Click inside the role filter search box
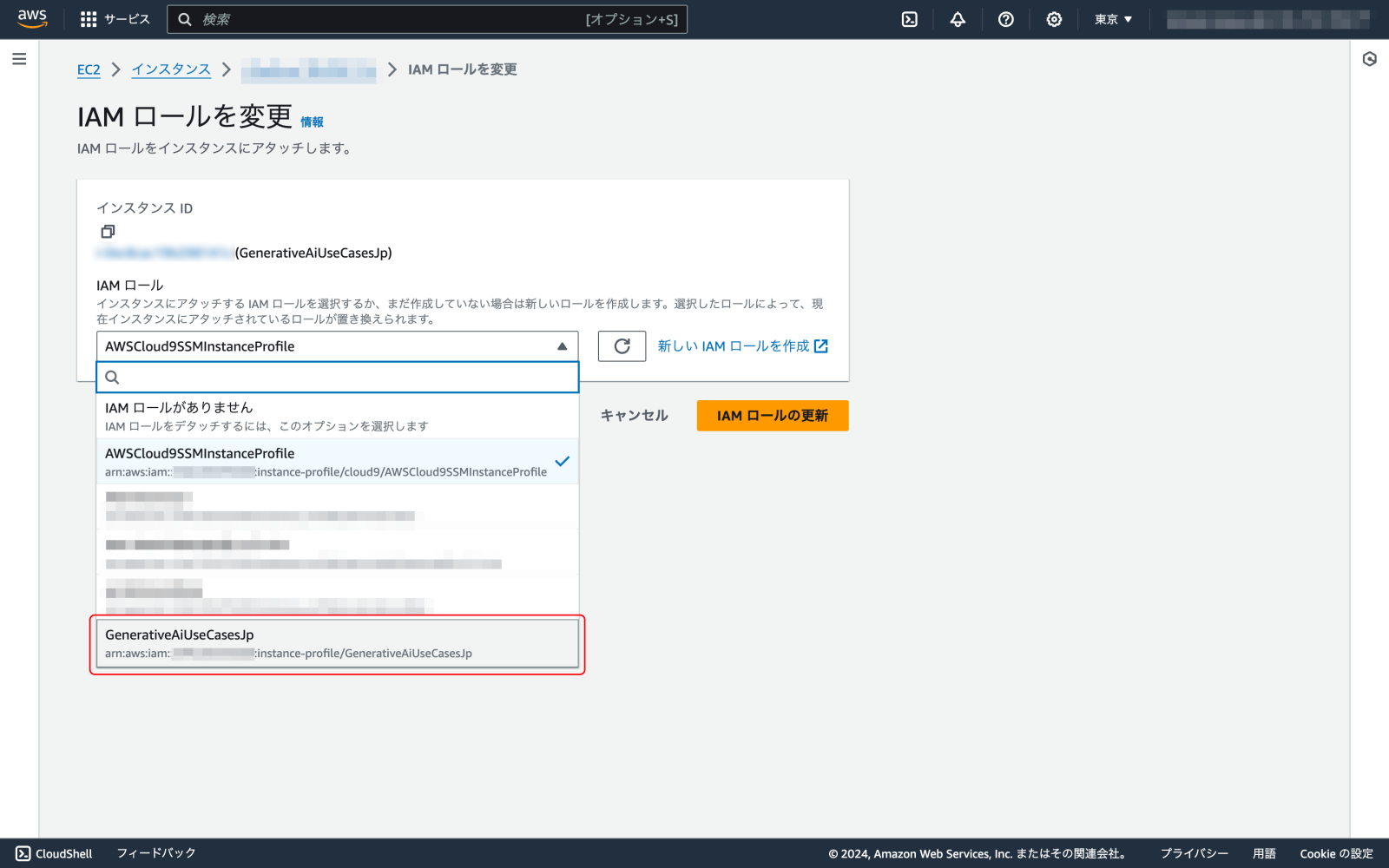Image resolution: width=1389 pixels, height=868 pixels. pos(337,377)
